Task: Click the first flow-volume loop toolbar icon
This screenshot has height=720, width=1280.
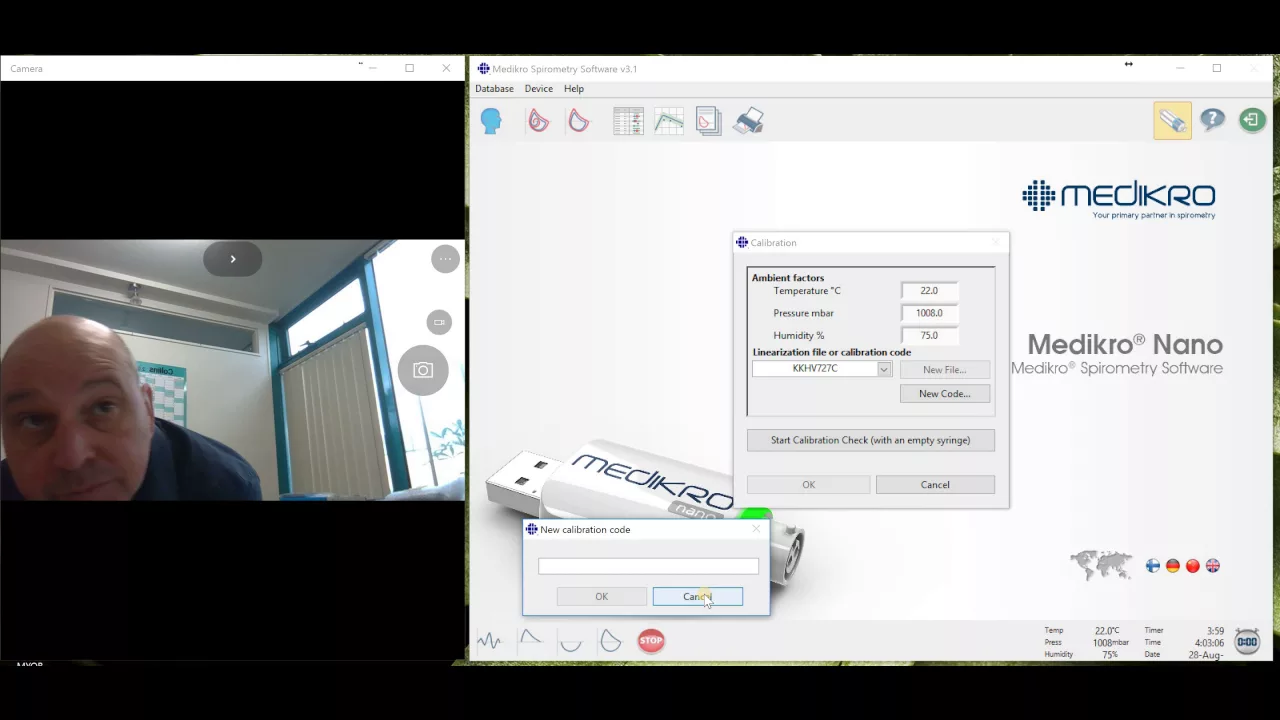Action: pos(539,121)
